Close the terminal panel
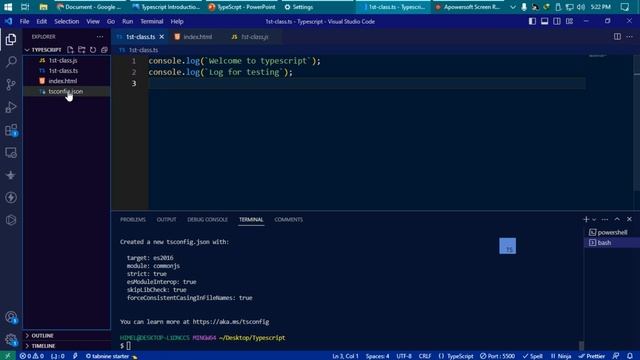The width and height of the screenshot is (640, 360). [629, 220]
